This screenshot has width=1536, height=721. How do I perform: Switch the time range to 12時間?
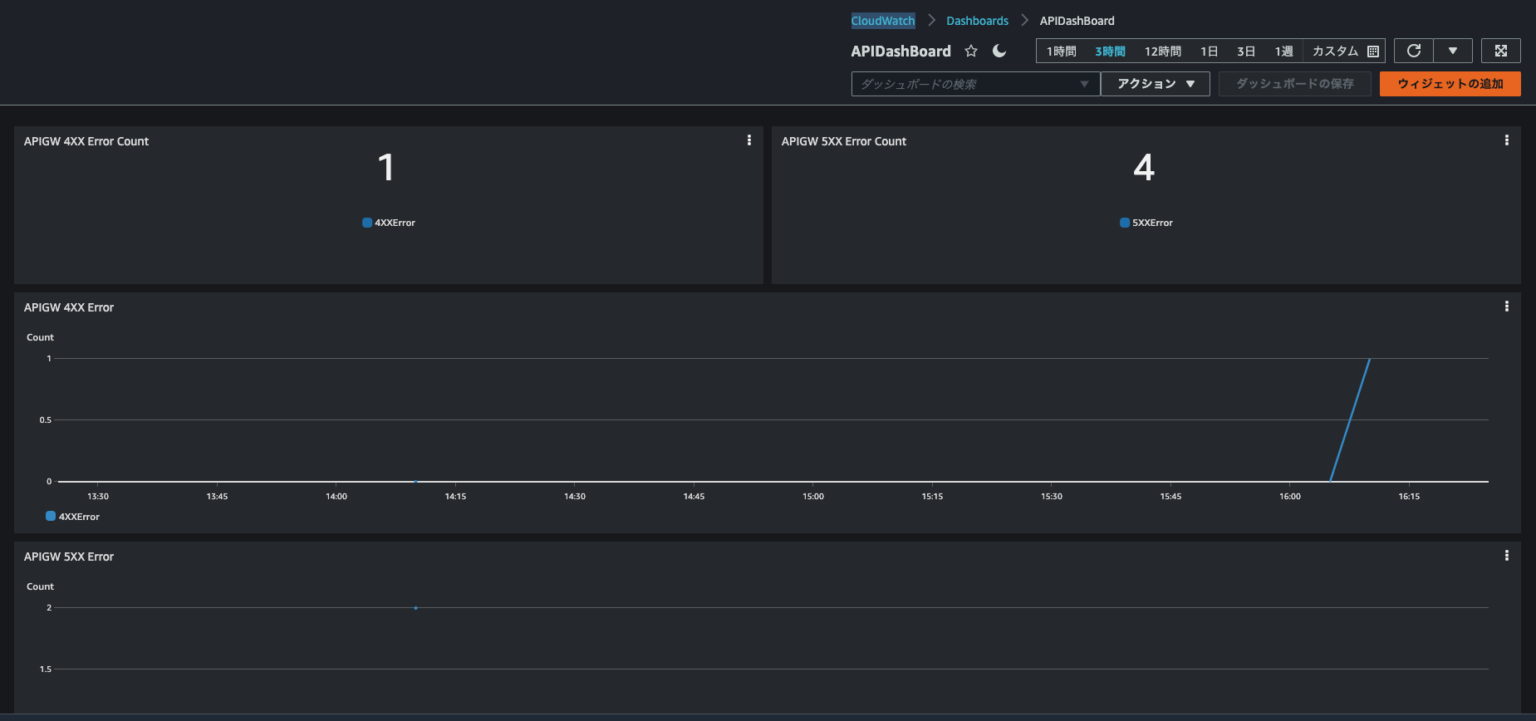tap(1162, 50)
